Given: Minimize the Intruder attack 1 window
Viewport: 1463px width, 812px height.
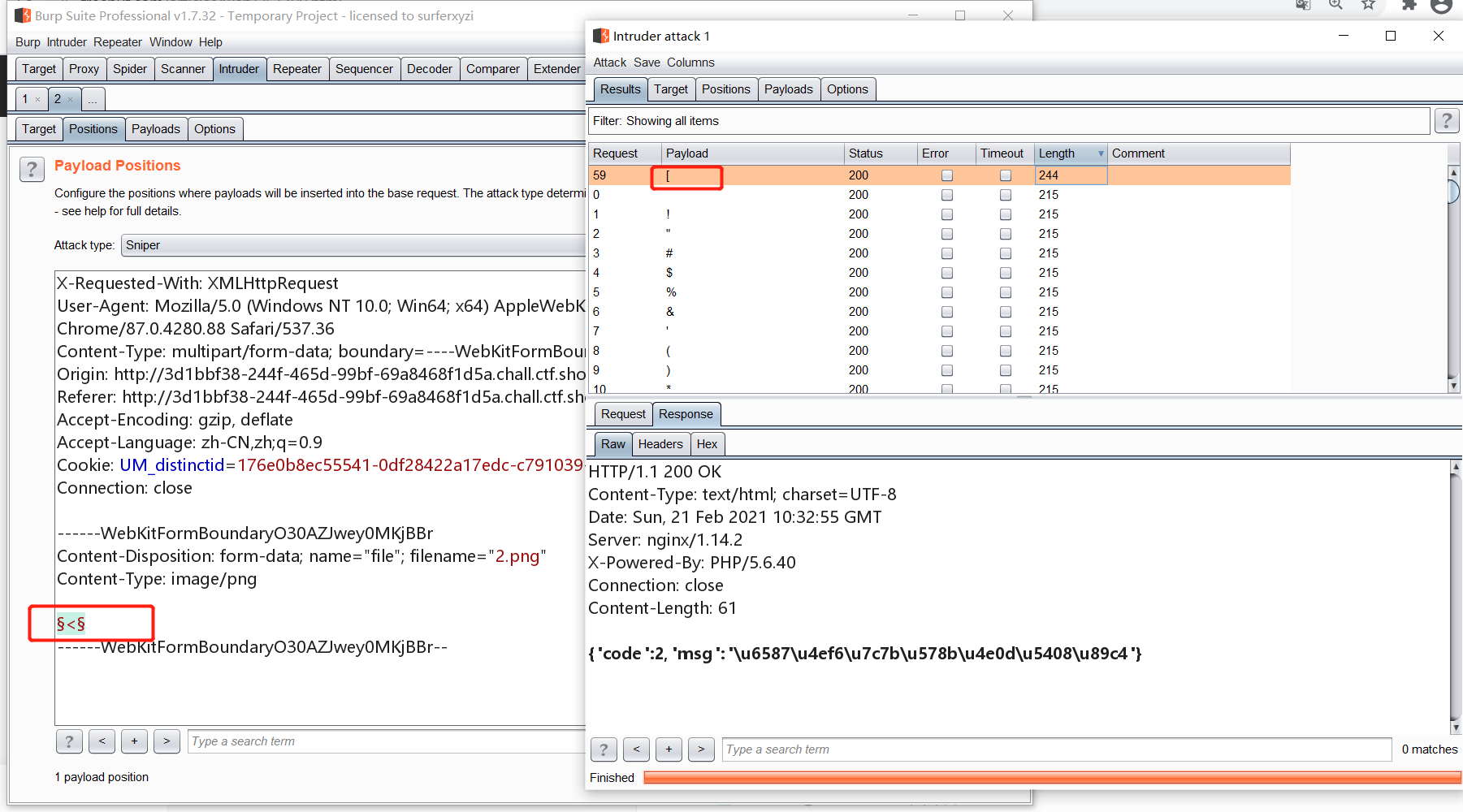Looking at the screenshot, I should pos(1344,36).
